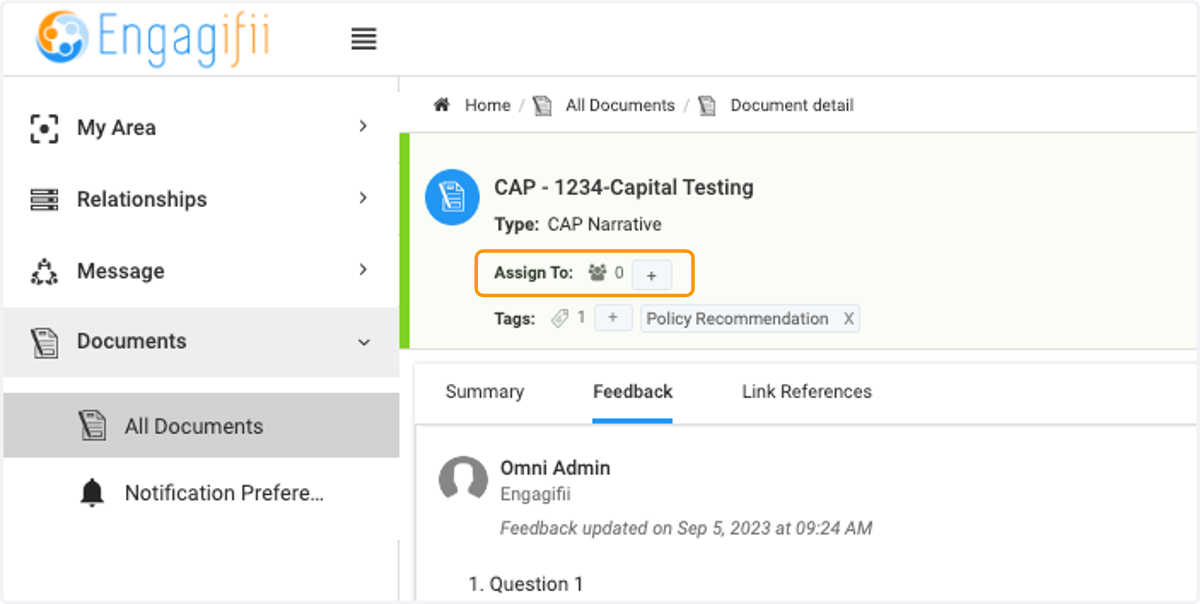This screenshot has height=604, width=1200.
Task: Open All Documents in sidebar
Action: click(x=201, y=426)
